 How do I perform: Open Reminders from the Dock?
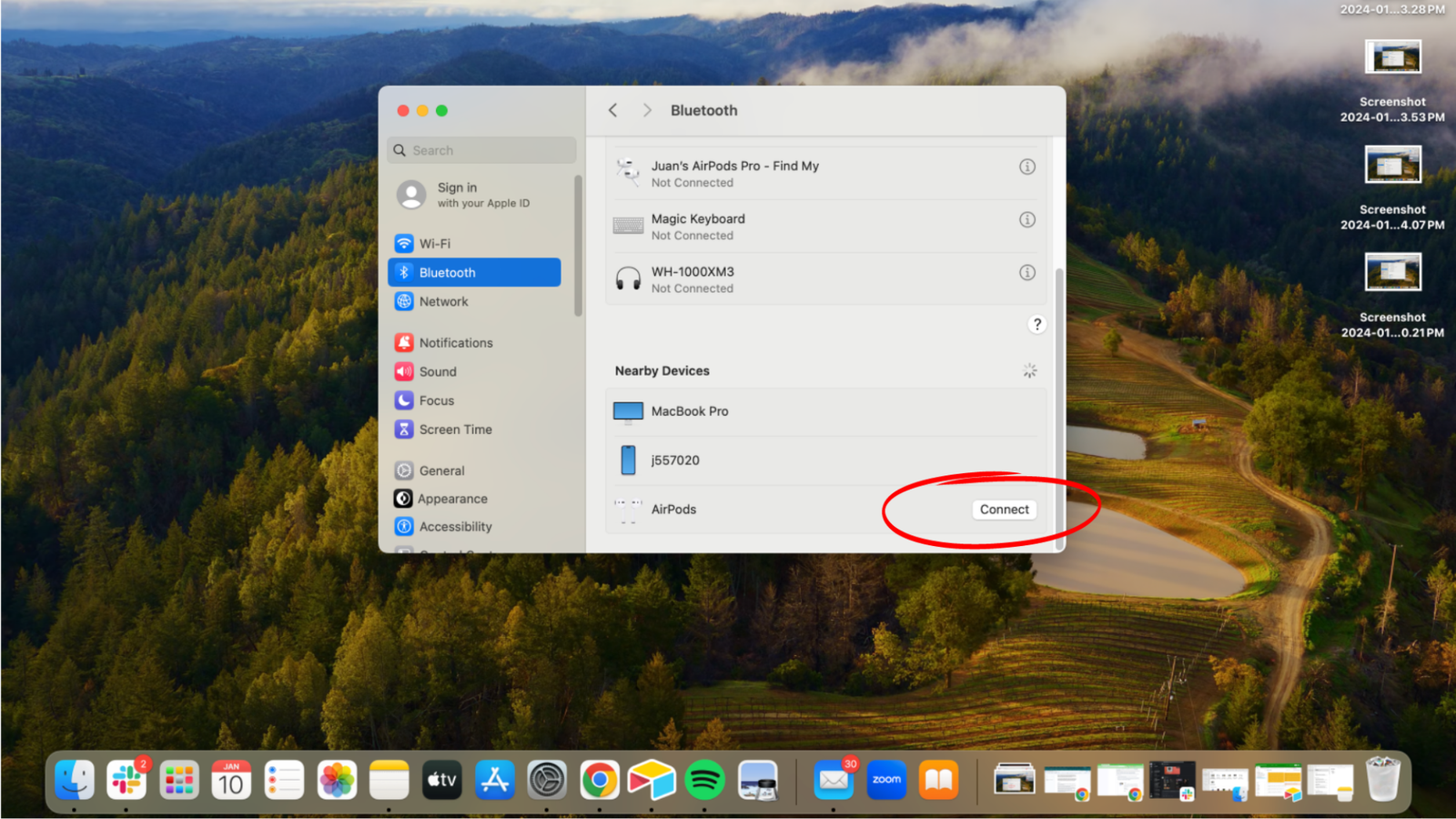tap(284, 780)
